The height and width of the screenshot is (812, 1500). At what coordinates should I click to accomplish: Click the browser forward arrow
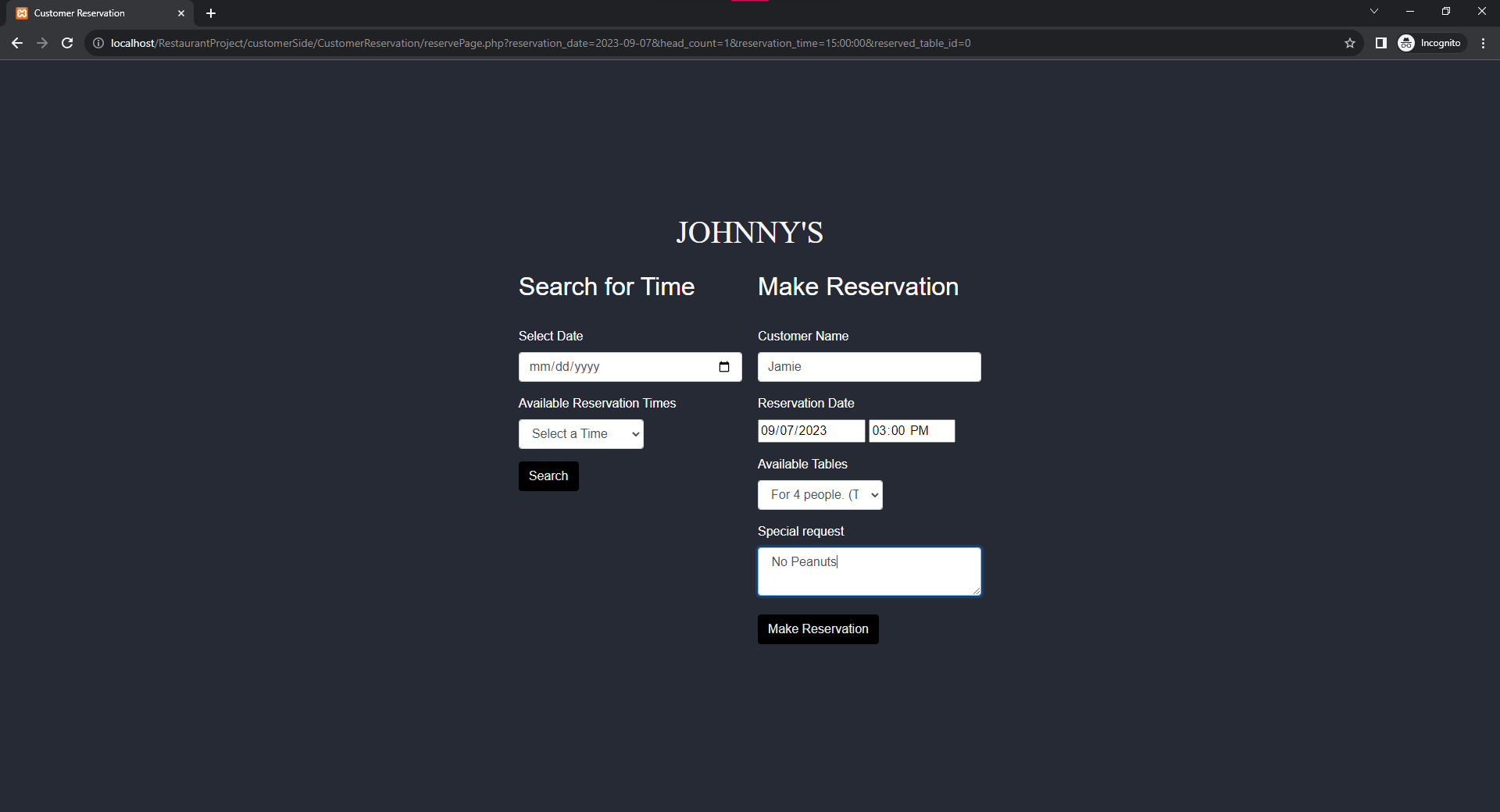click(42, 43)
